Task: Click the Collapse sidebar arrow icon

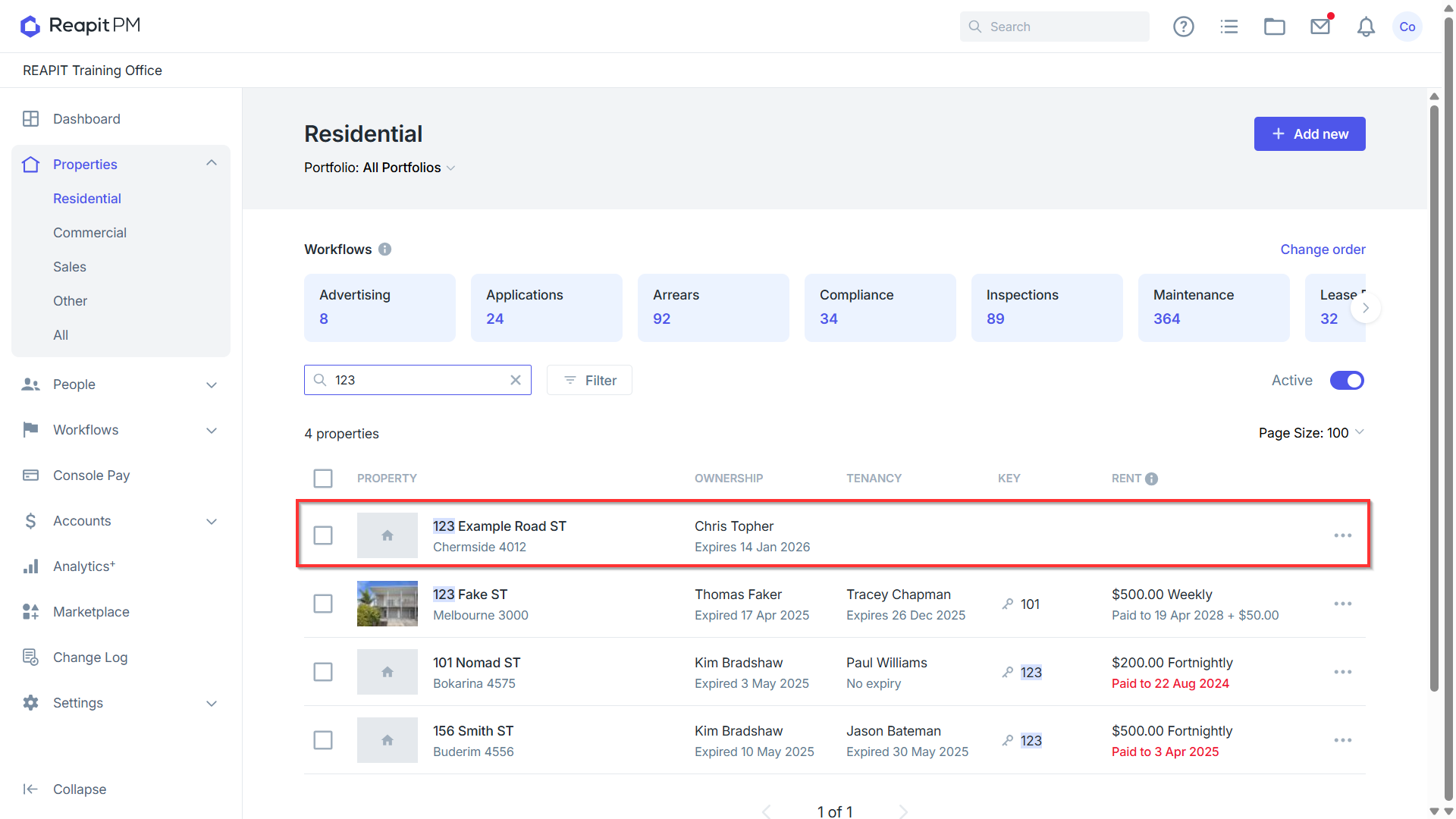Action: click(x=30, y=789)
